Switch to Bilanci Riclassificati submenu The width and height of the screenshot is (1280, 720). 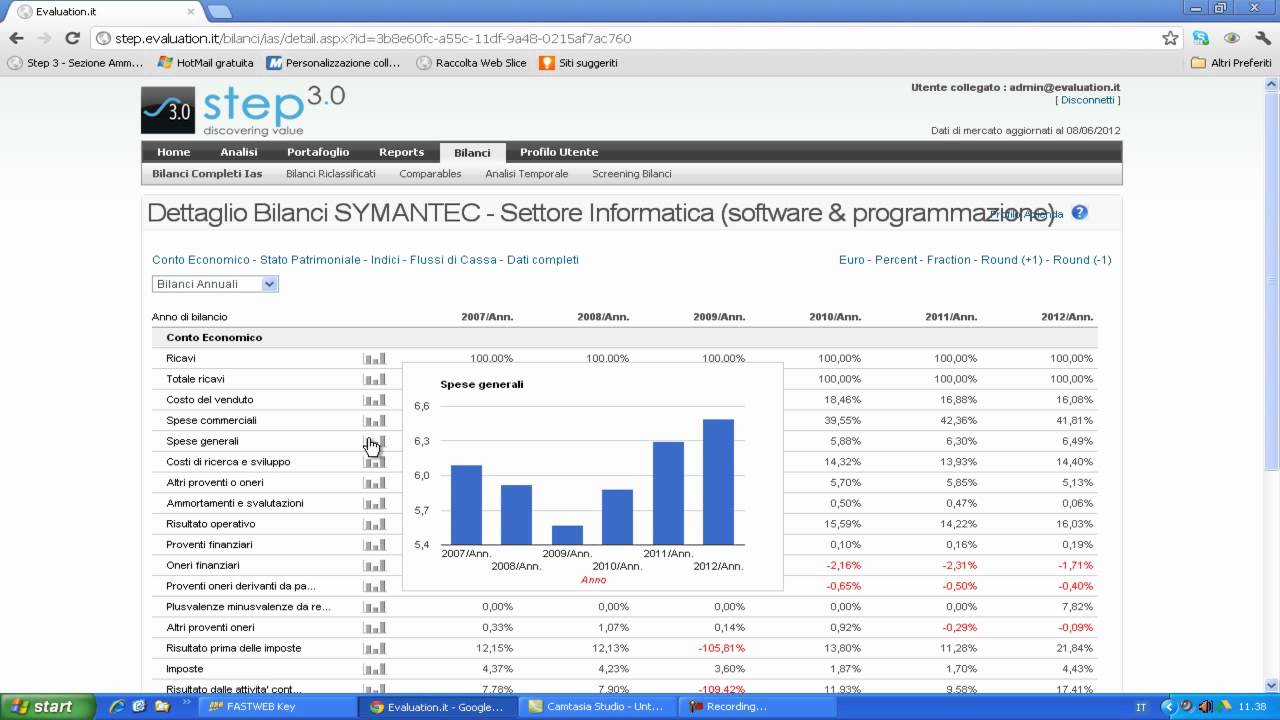(x=331, y=174)
